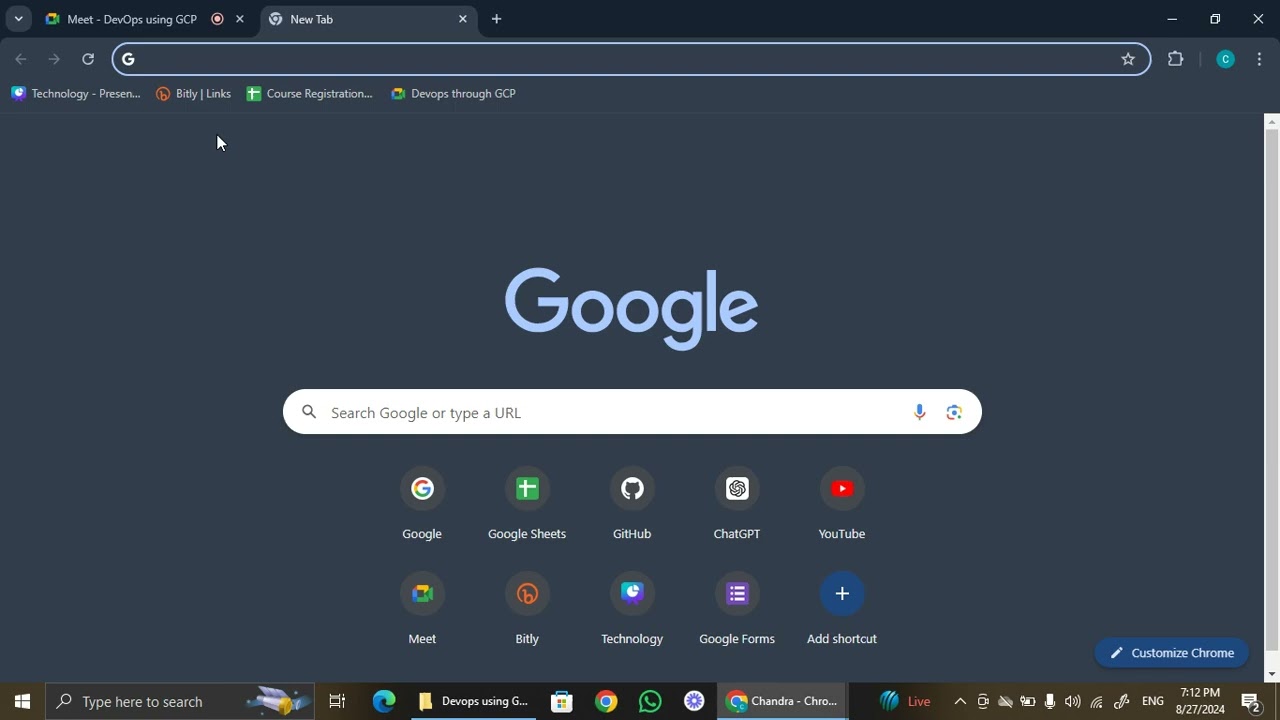Expand the hidden system tray icons
Image resolution: width=1280 pixels, height=720 pixels.
pos(960,701)
